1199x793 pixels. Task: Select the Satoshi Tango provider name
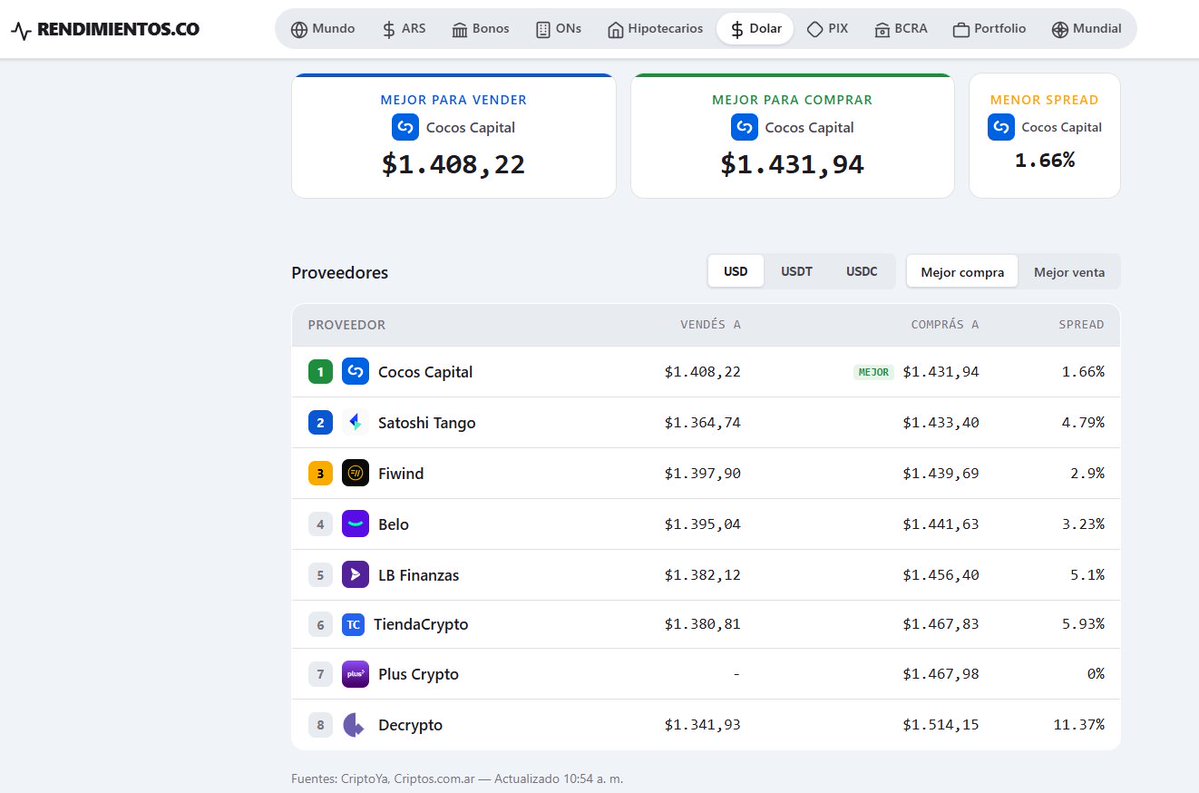pos(427,423)
